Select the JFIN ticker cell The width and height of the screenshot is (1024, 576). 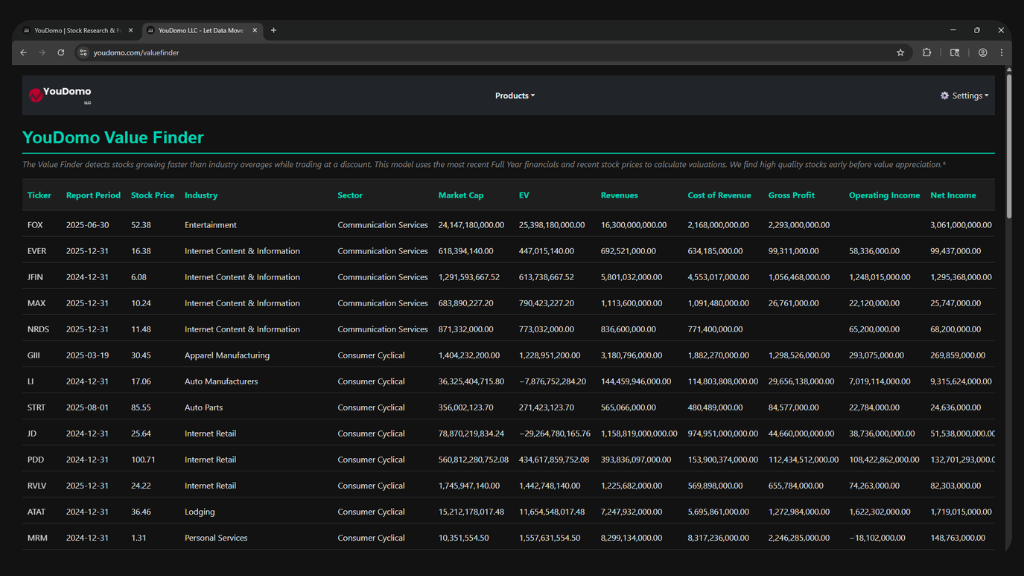(35, 277)
